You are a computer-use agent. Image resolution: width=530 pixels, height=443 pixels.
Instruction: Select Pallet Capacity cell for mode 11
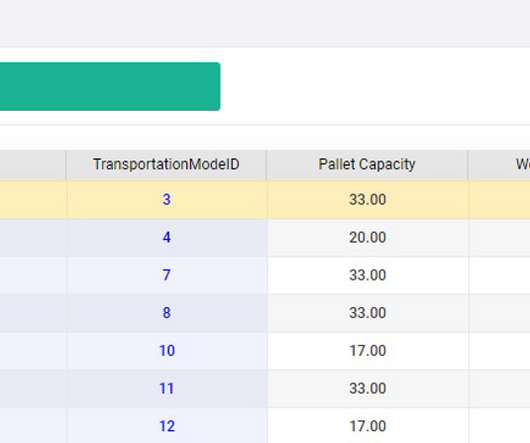[x=368, y=389]
